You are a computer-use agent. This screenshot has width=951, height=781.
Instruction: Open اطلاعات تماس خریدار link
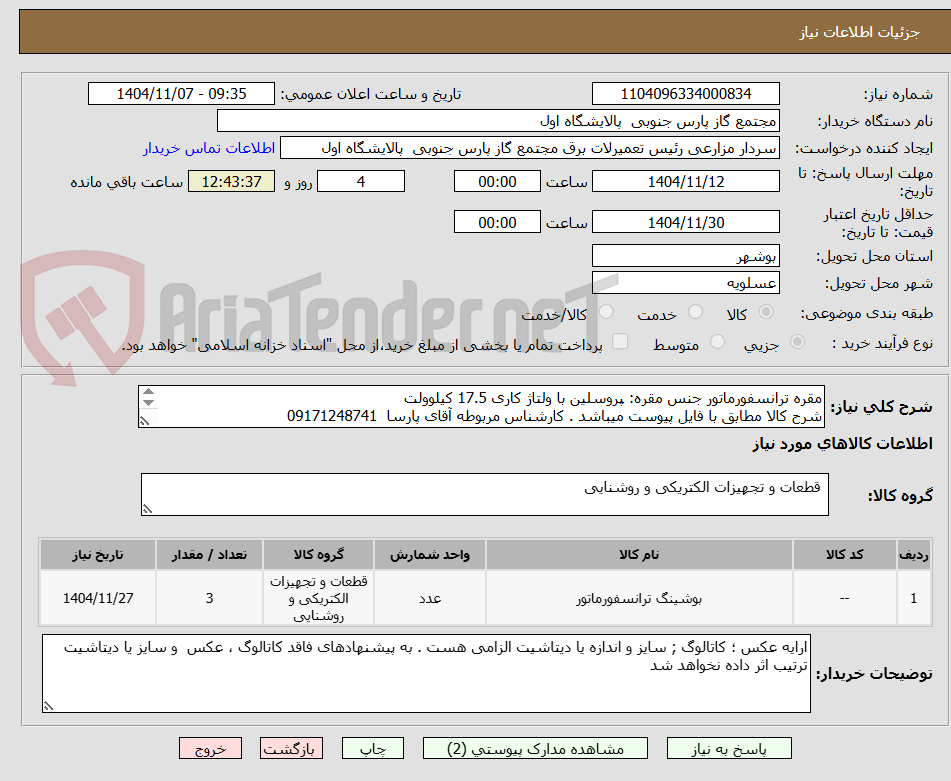(x=209, y=148)
